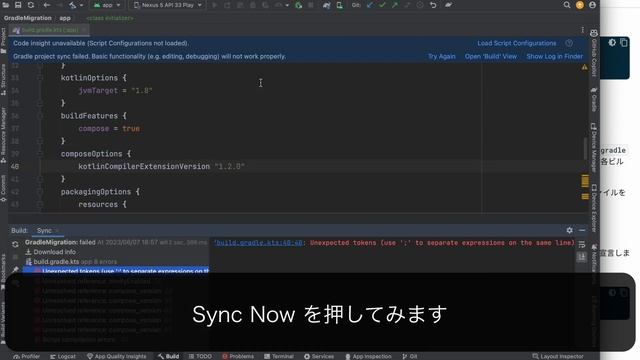Open the Project tool window
The image size is (640, 360).
tap(4, 41)
